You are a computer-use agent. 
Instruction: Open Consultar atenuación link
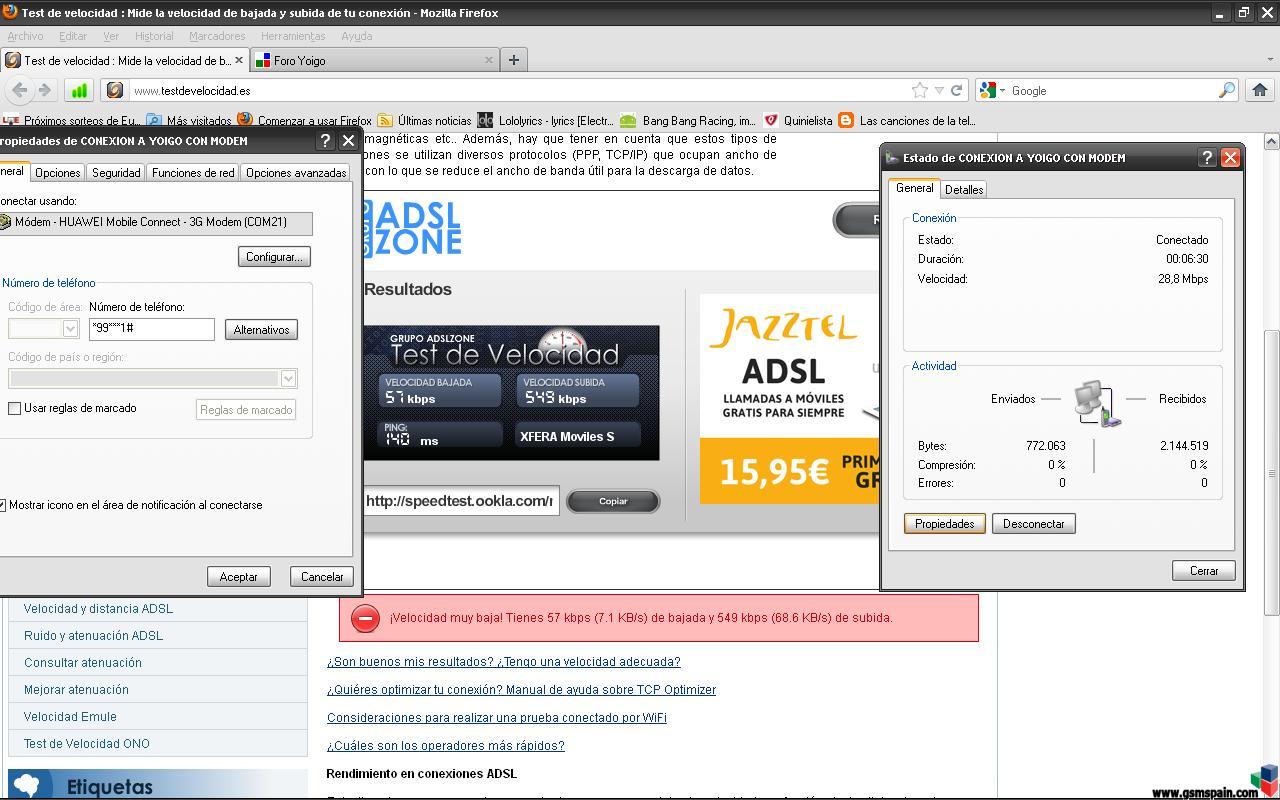(x=83, y=663)
